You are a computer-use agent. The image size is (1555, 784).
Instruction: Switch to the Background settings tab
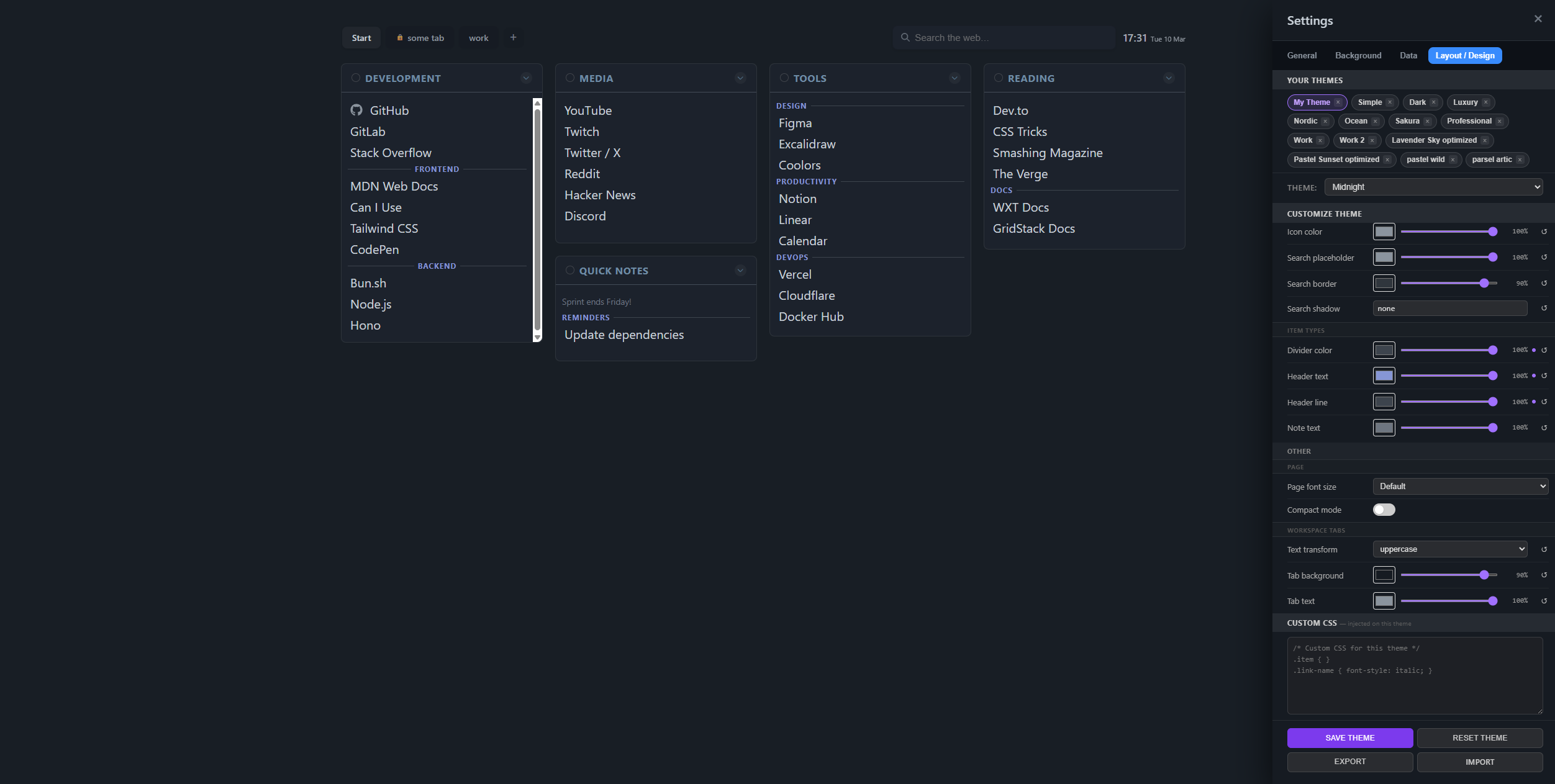tap(1358, 55)
